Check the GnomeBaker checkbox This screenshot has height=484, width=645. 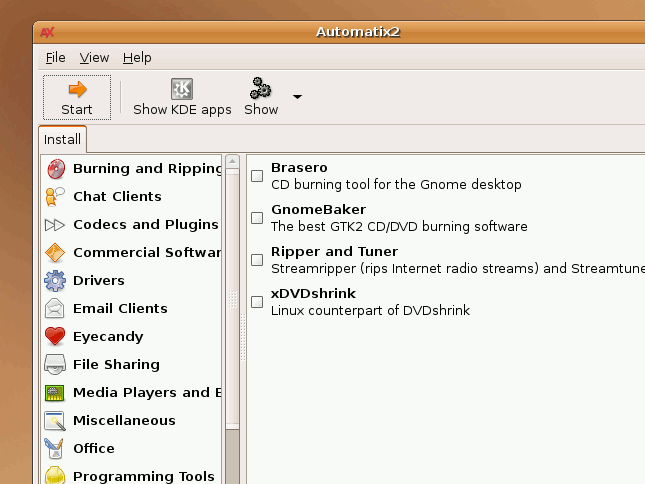point(257,218)
